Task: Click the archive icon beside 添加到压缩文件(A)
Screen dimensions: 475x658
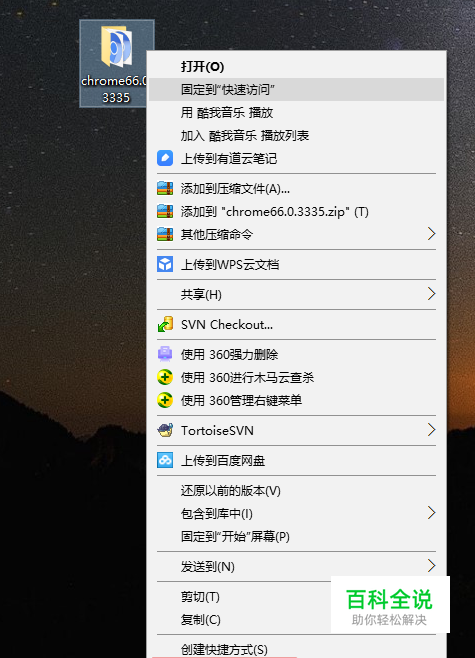Action: (x=165, y=188)
